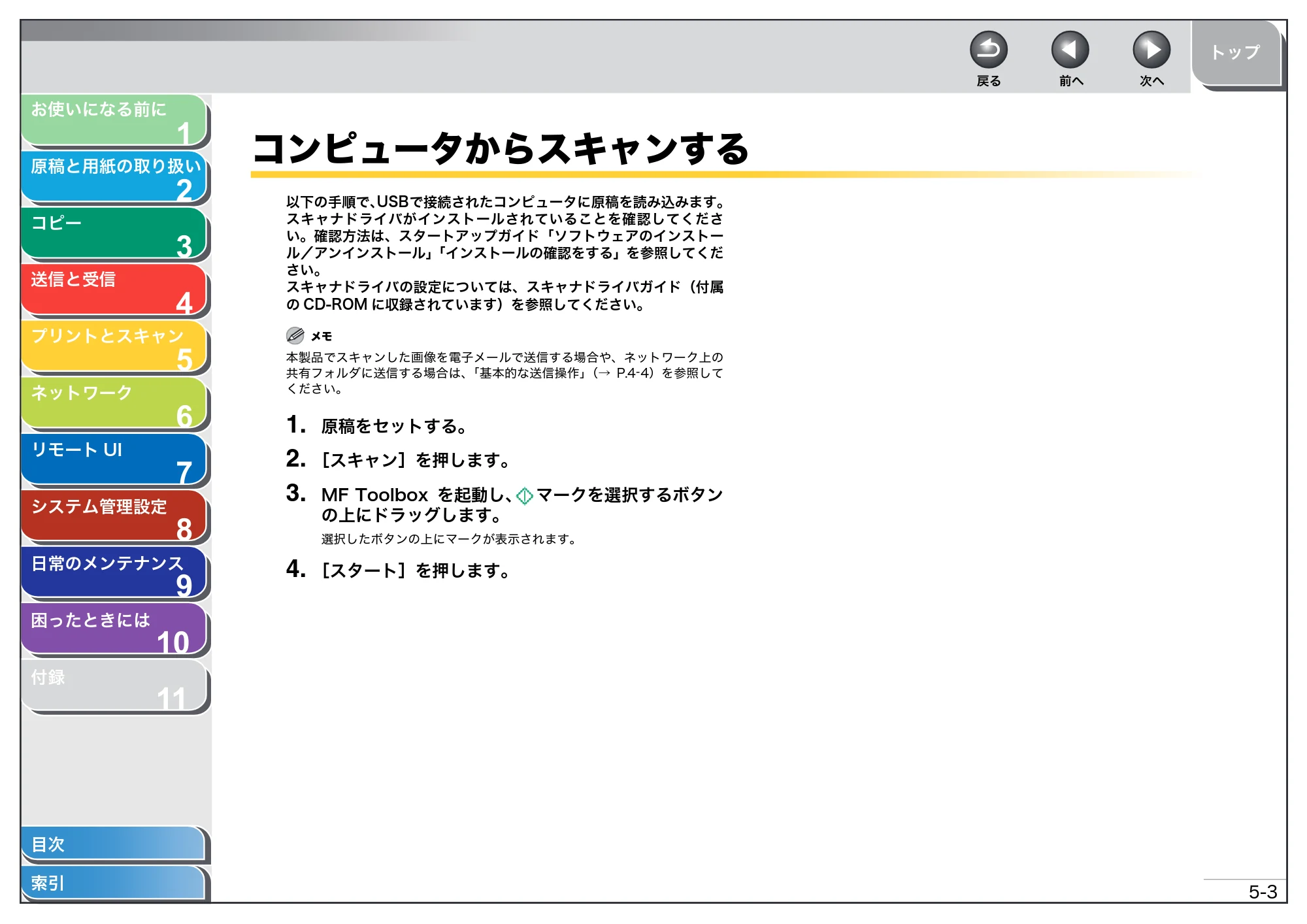Open chapter 6 ネットワーク
This screenshot has height=924, width=1307.
(x=114, y=404)
